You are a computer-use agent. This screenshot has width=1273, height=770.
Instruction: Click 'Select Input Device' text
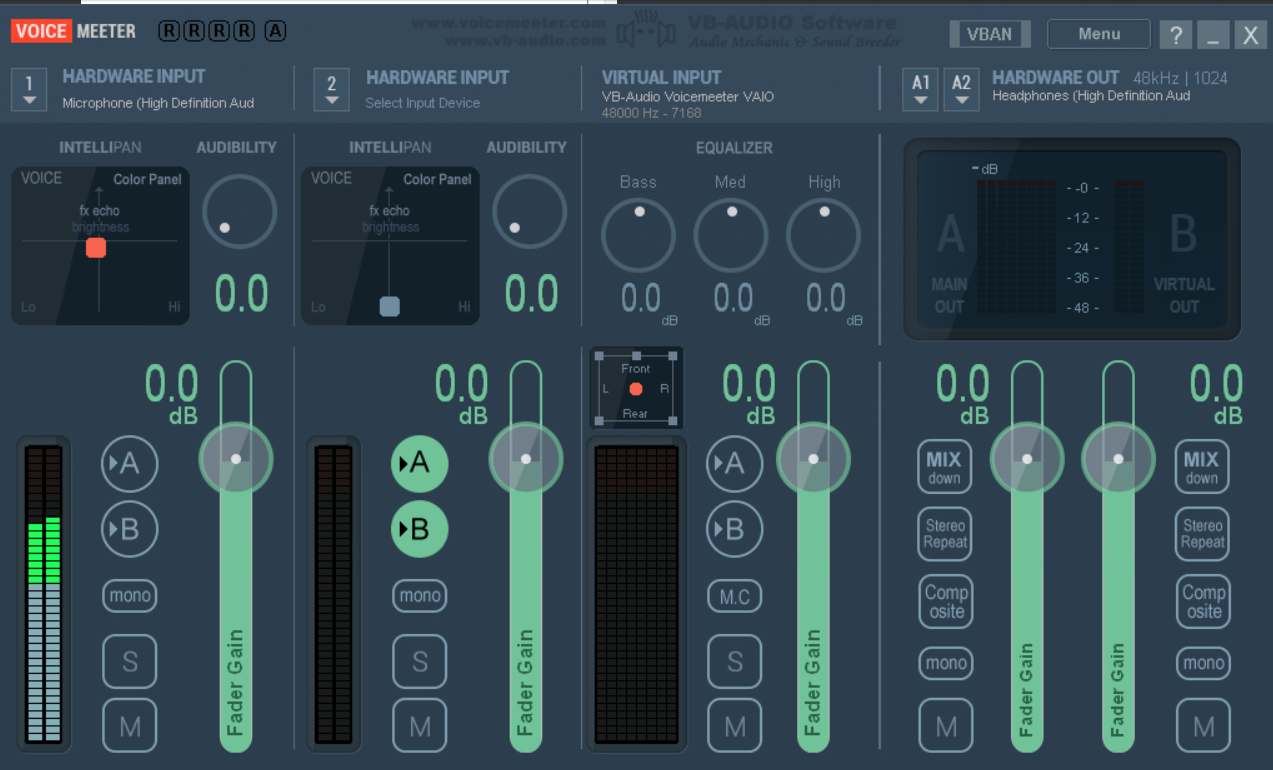(x=422, y=103)
